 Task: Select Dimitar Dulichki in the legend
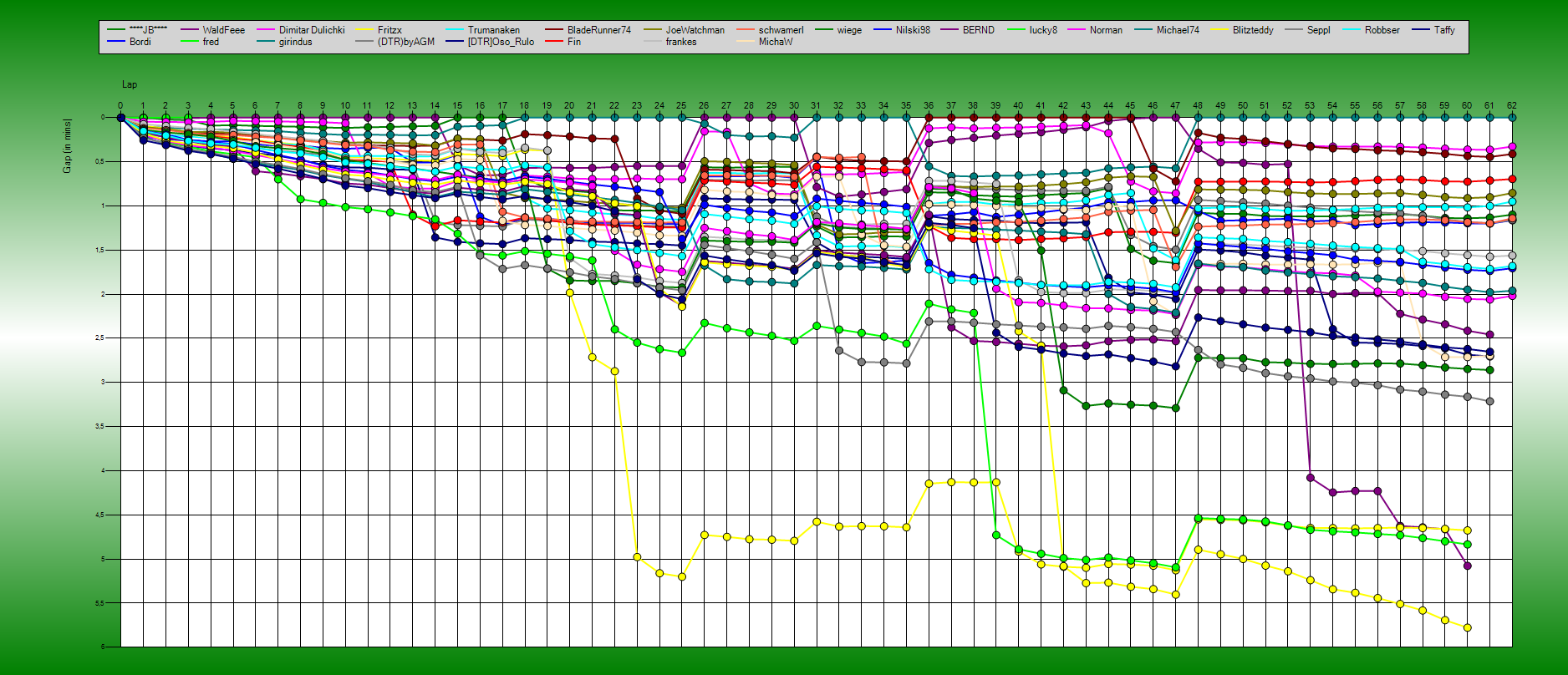[x=311, y=30]
